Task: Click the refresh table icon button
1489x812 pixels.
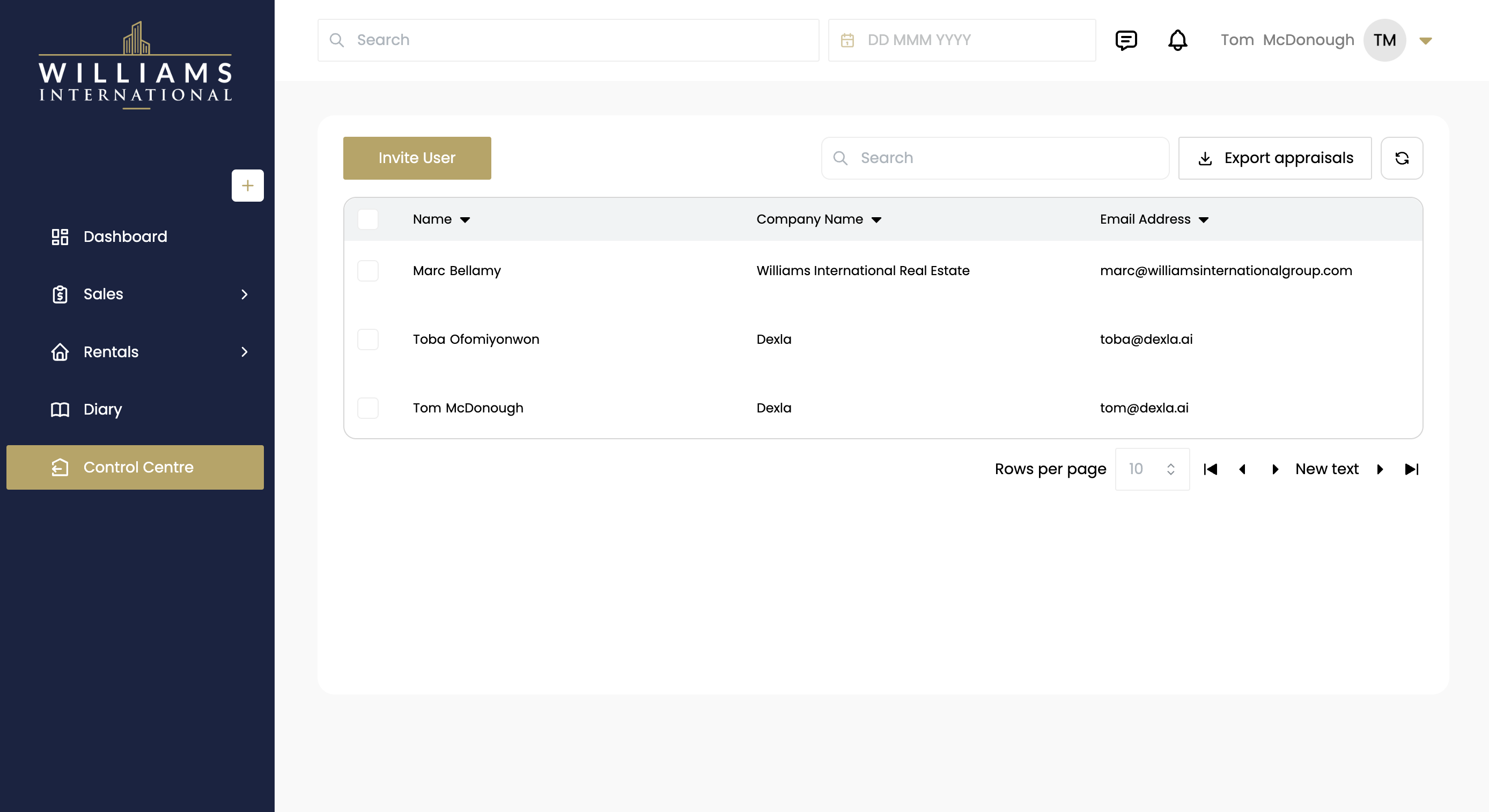Action: (1402, 158)
